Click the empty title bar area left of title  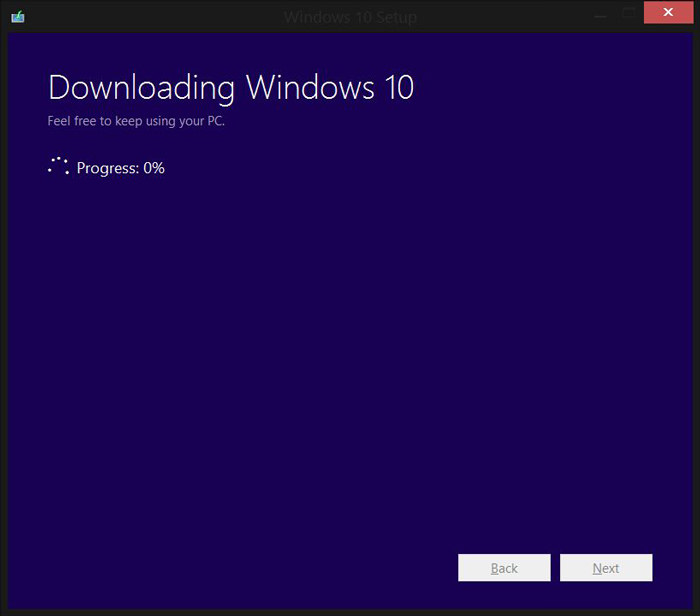150,17
